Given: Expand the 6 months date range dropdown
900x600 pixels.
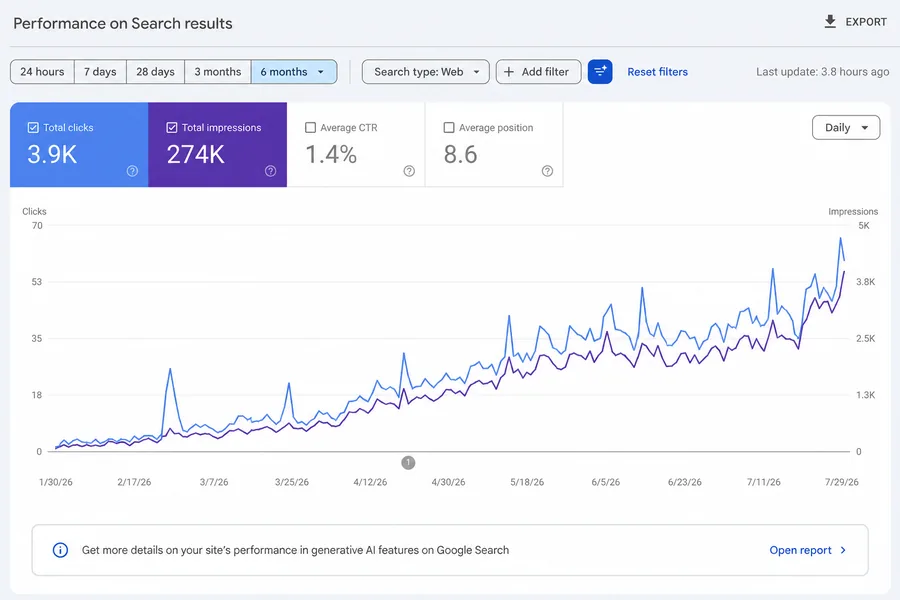Looking at the screenshot, I should click(294, 72).
